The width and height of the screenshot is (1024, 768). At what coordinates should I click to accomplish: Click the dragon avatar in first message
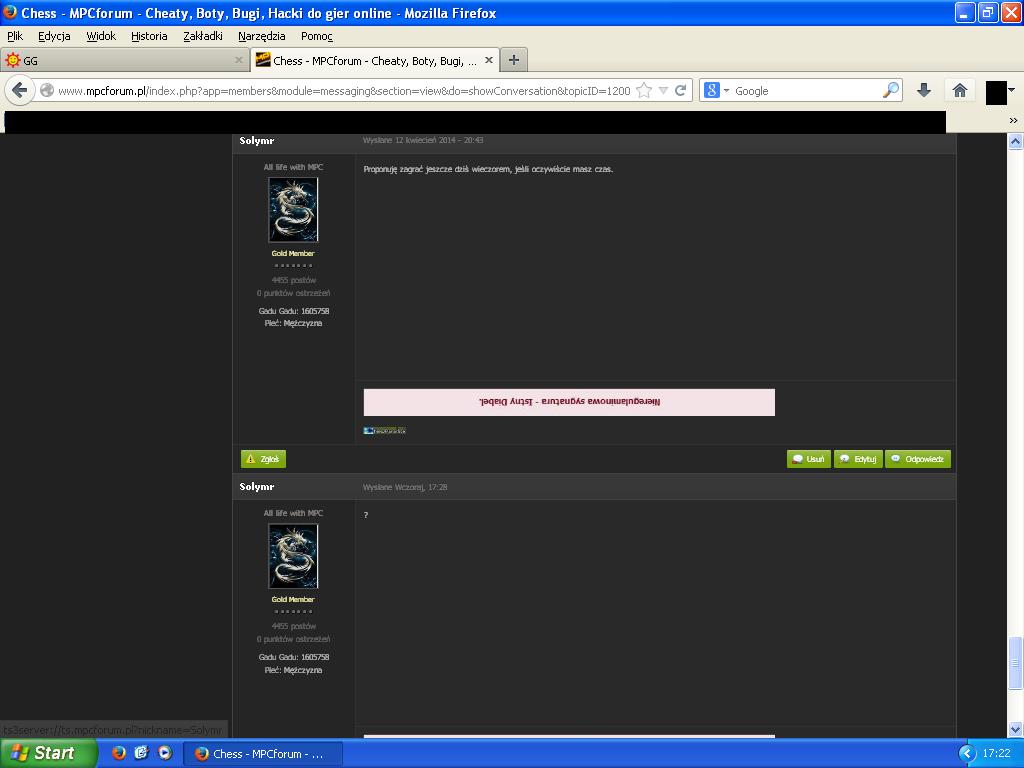293,210
